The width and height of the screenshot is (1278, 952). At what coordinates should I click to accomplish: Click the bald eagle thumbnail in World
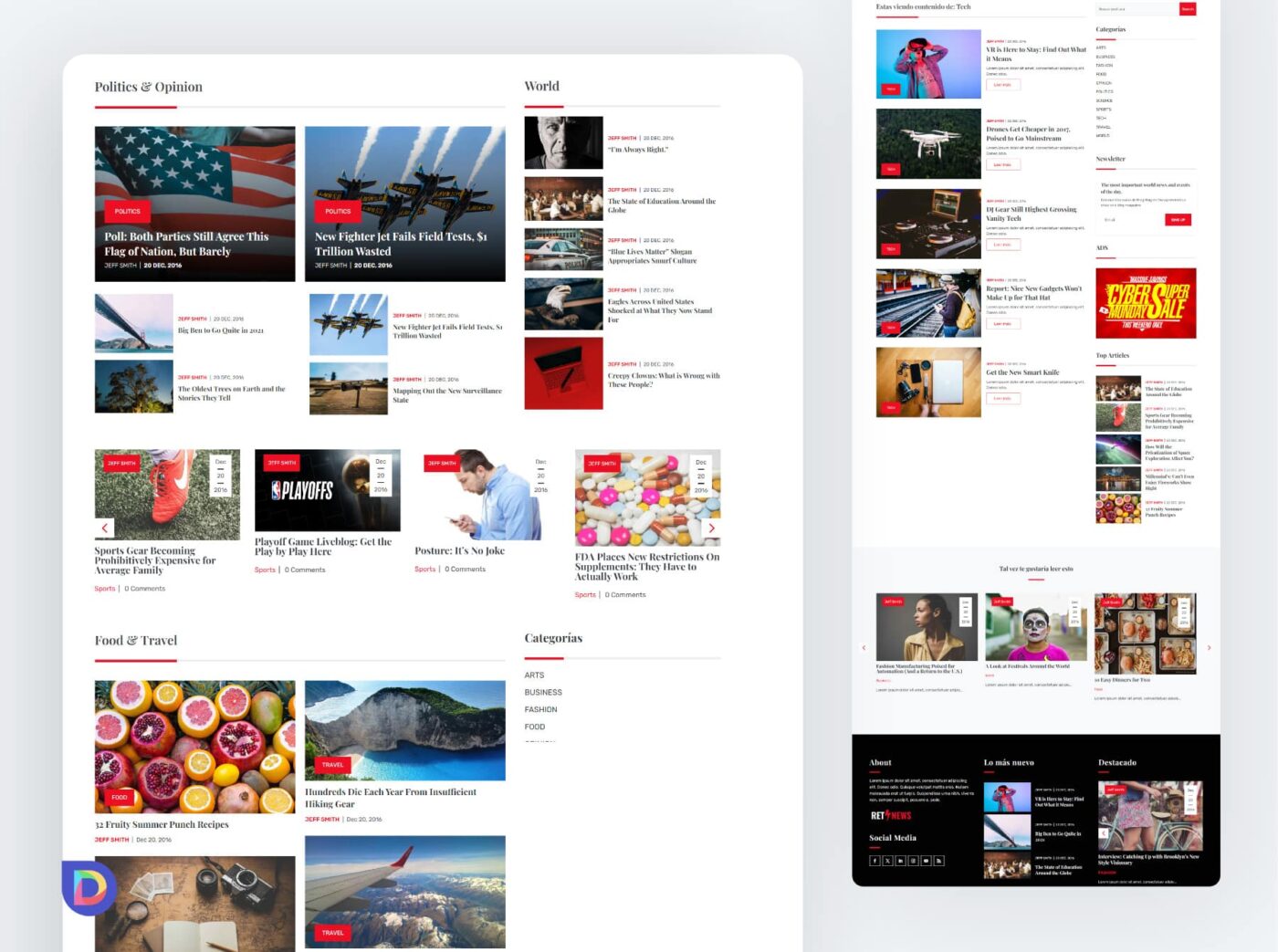[x=563, y=304]
